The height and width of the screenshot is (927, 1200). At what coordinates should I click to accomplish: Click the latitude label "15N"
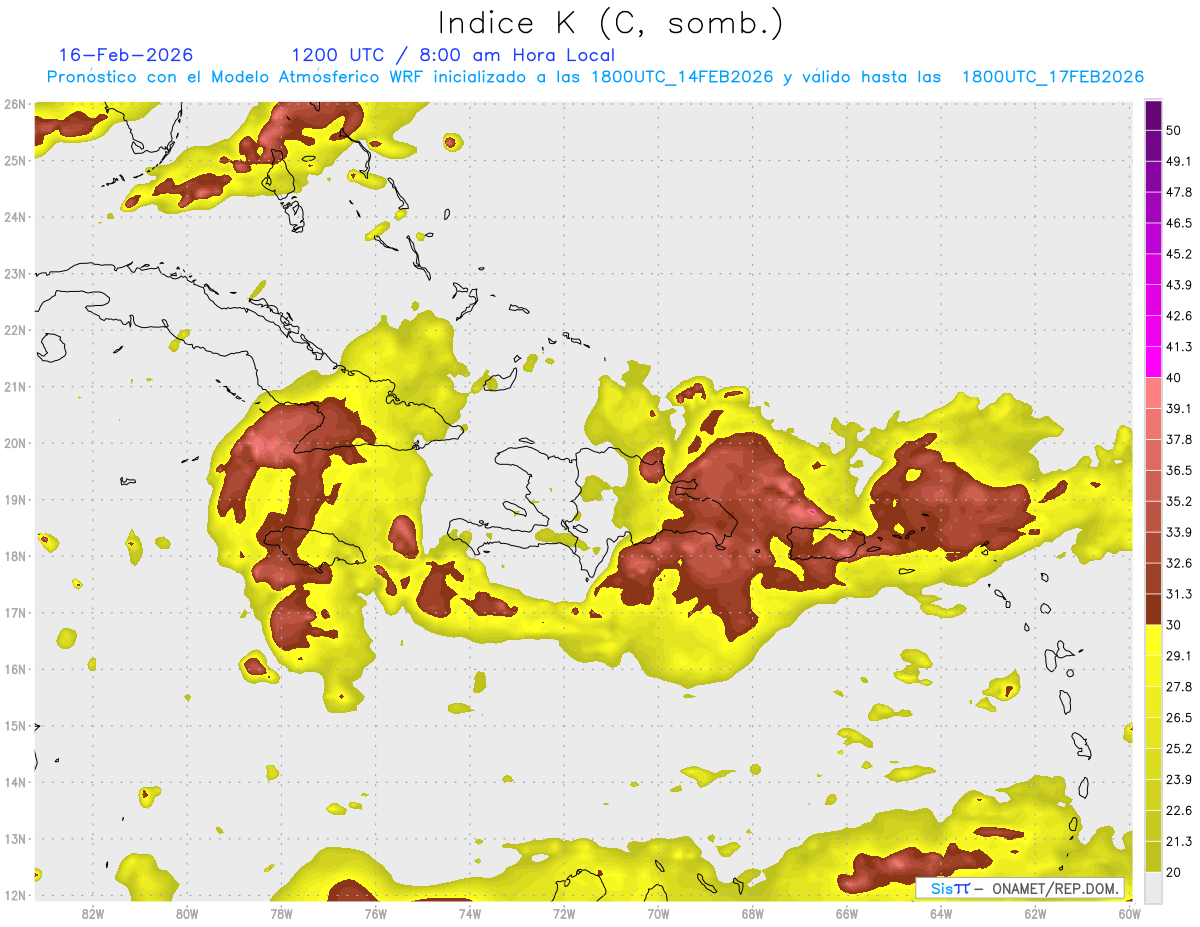(x=15, y=725)
